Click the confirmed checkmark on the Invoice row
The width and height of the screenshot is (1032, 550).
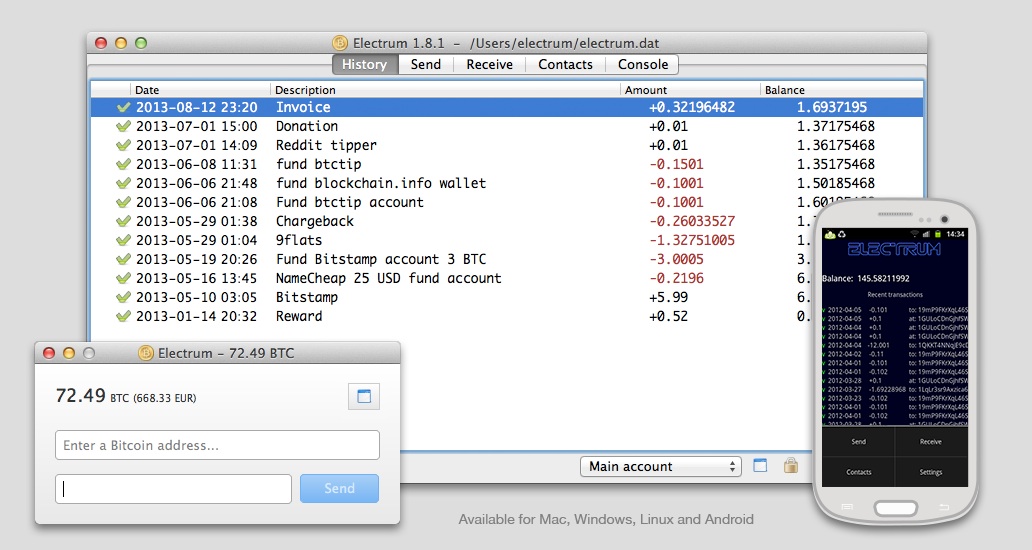(123, 107)
